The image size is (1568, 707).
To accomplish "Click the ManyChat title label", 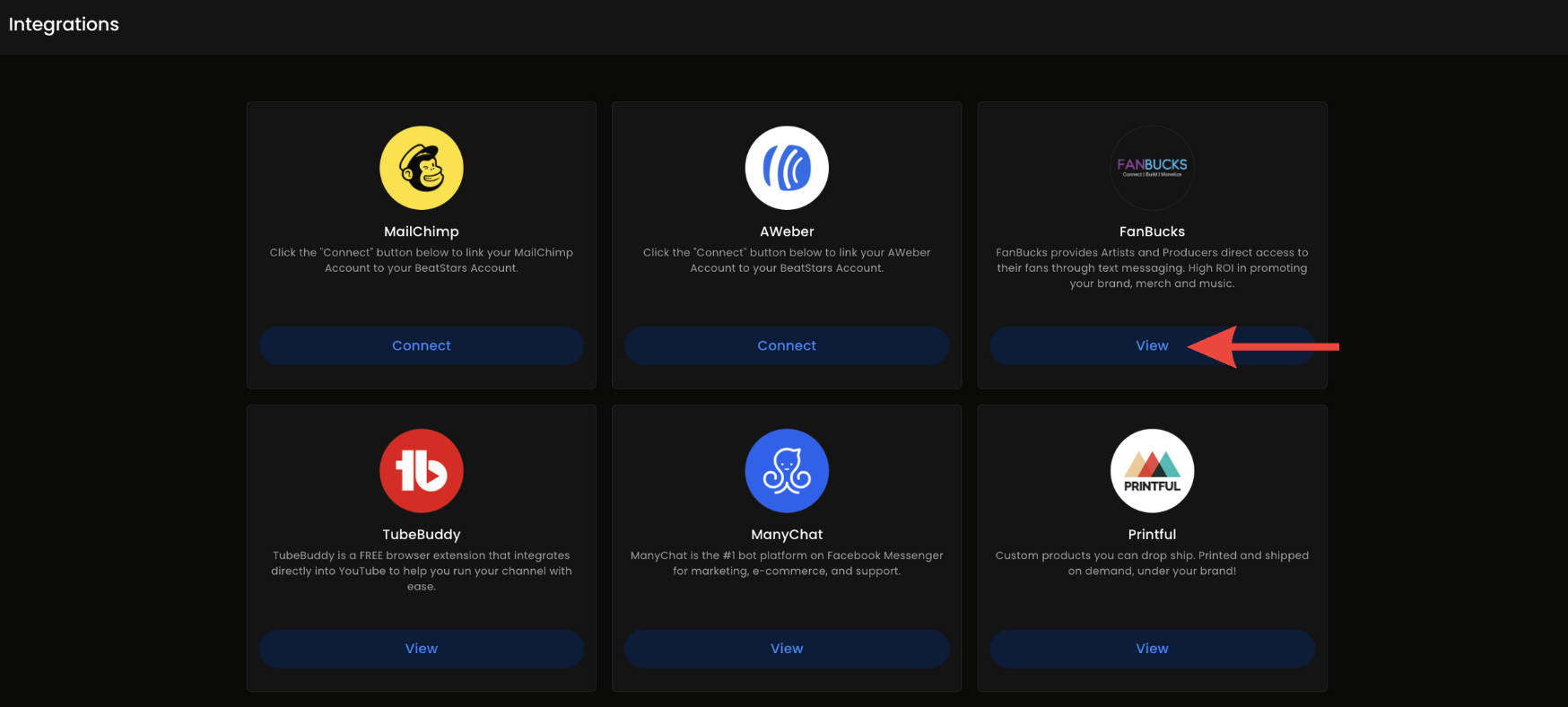I will coord(787,535).
